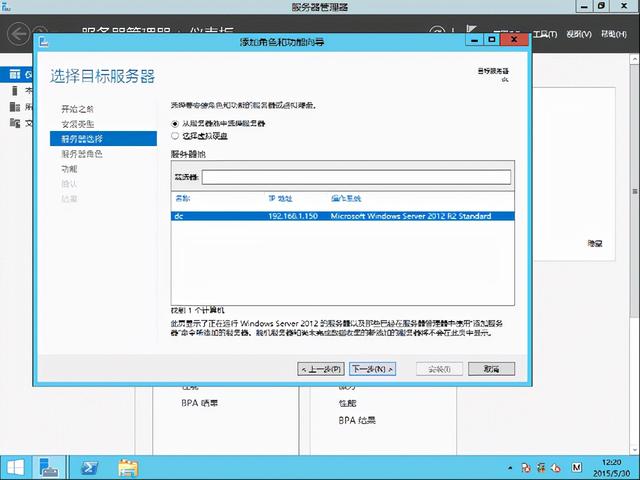Click the greyed-out 确认 wizard step
The height and width of the screenshot is (480, 640).
click(69, 184)
